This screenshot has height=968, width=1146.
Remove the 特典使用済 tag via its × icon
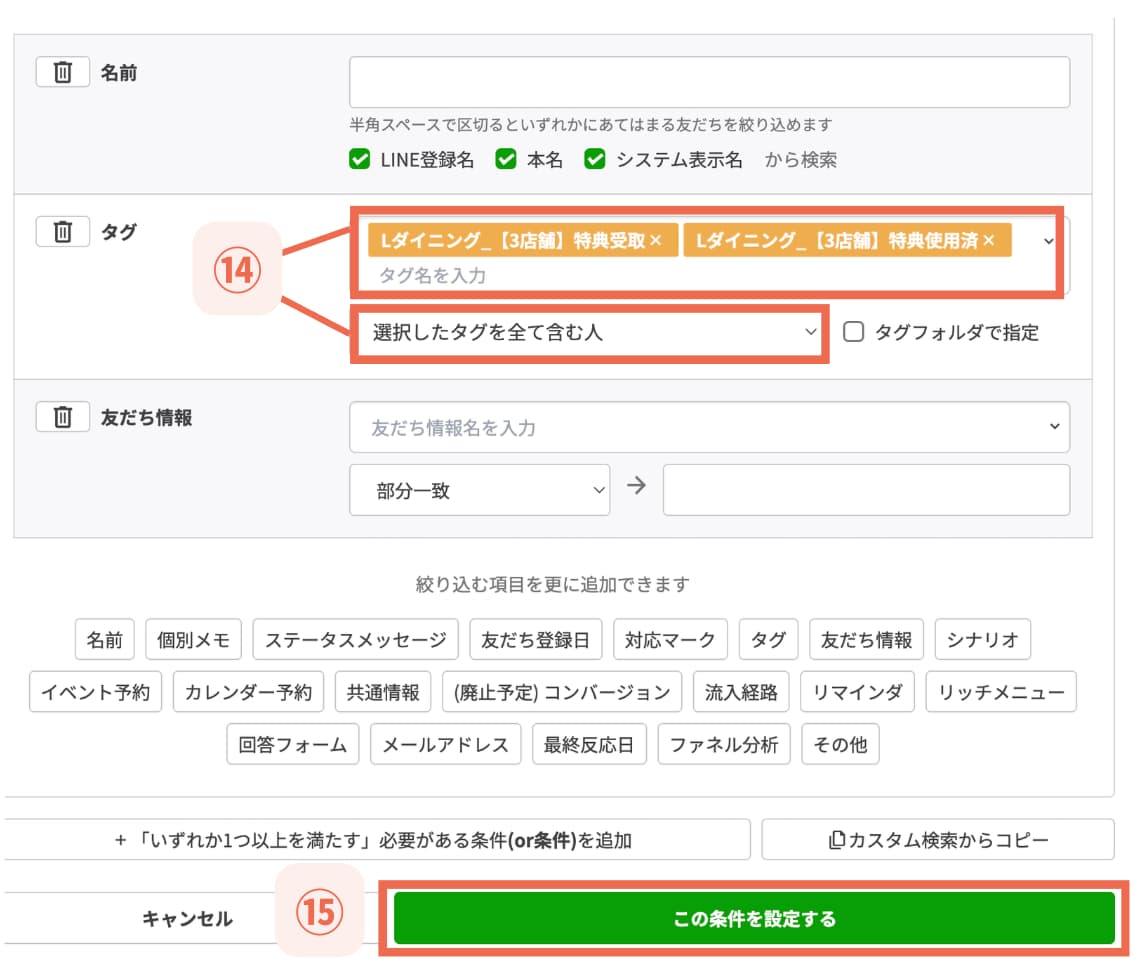990,240
